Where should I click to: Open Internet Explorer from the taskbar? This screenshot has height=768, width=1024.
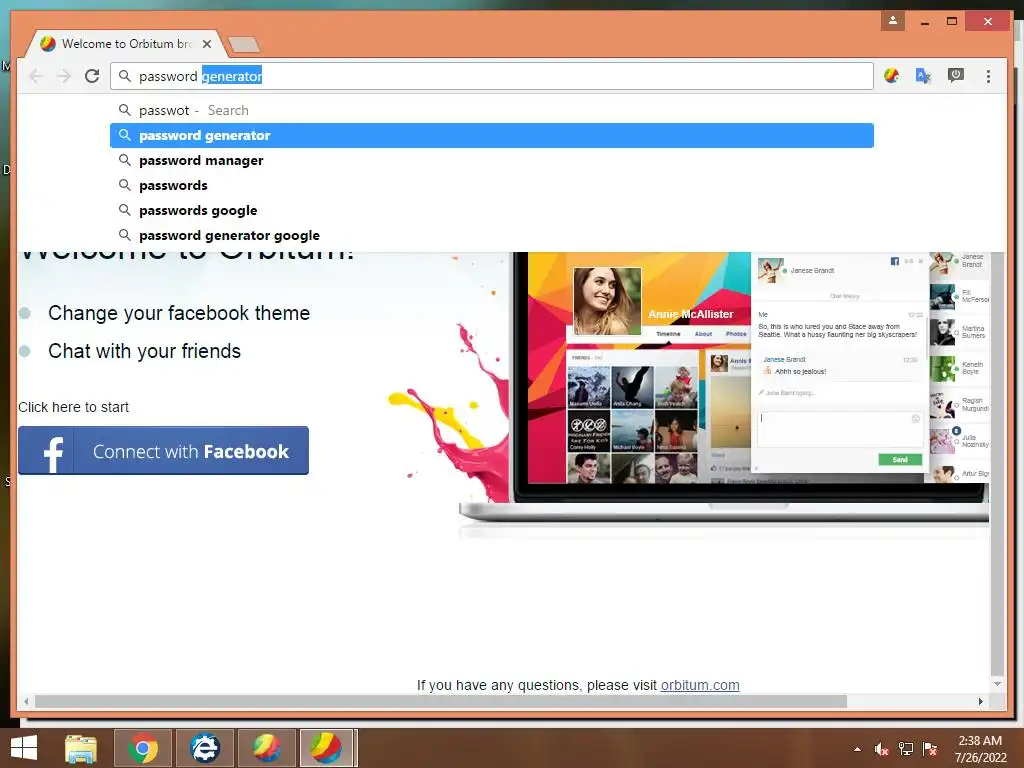pos(204,748)
